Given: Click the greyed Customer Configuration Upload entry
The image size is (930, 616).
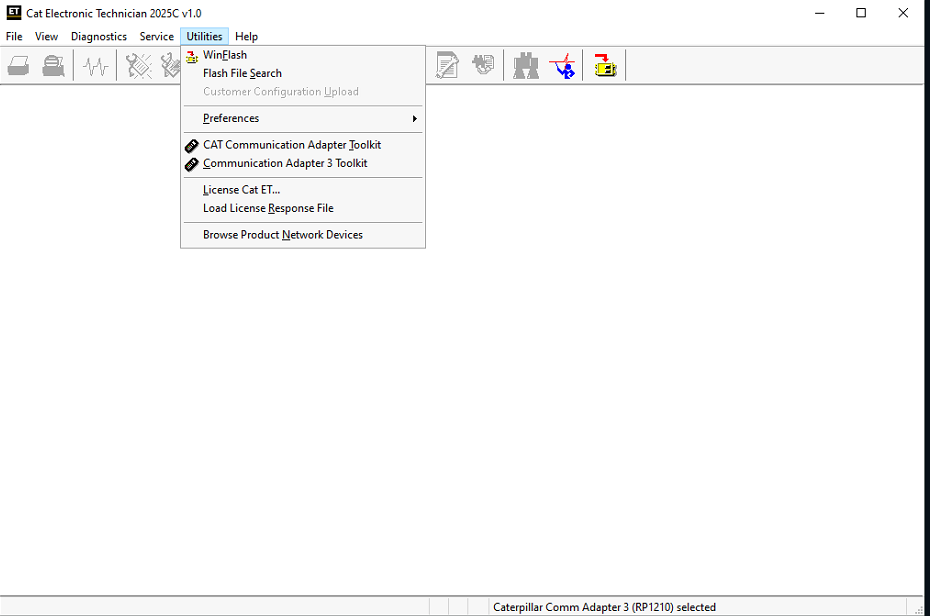Looking at the screenshot, I should pos(302,92).
